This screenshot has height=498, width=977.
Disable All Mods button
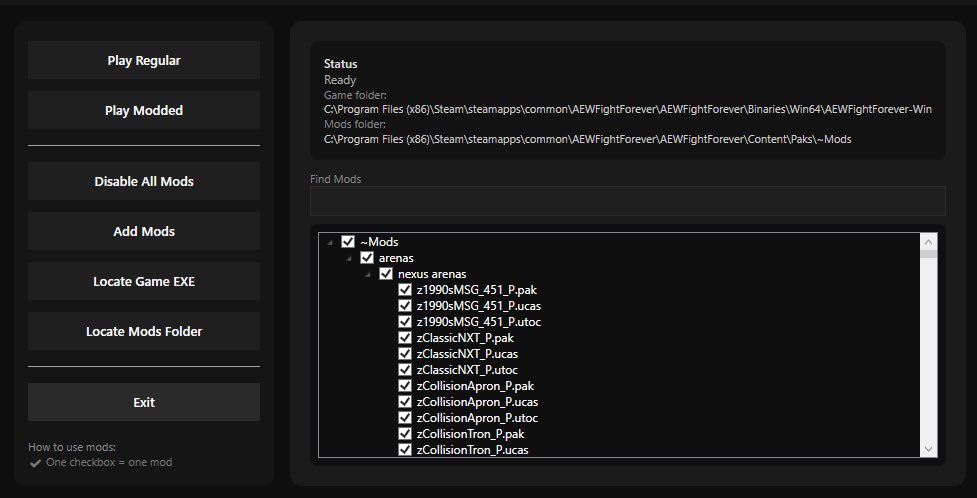pos(144,181)
